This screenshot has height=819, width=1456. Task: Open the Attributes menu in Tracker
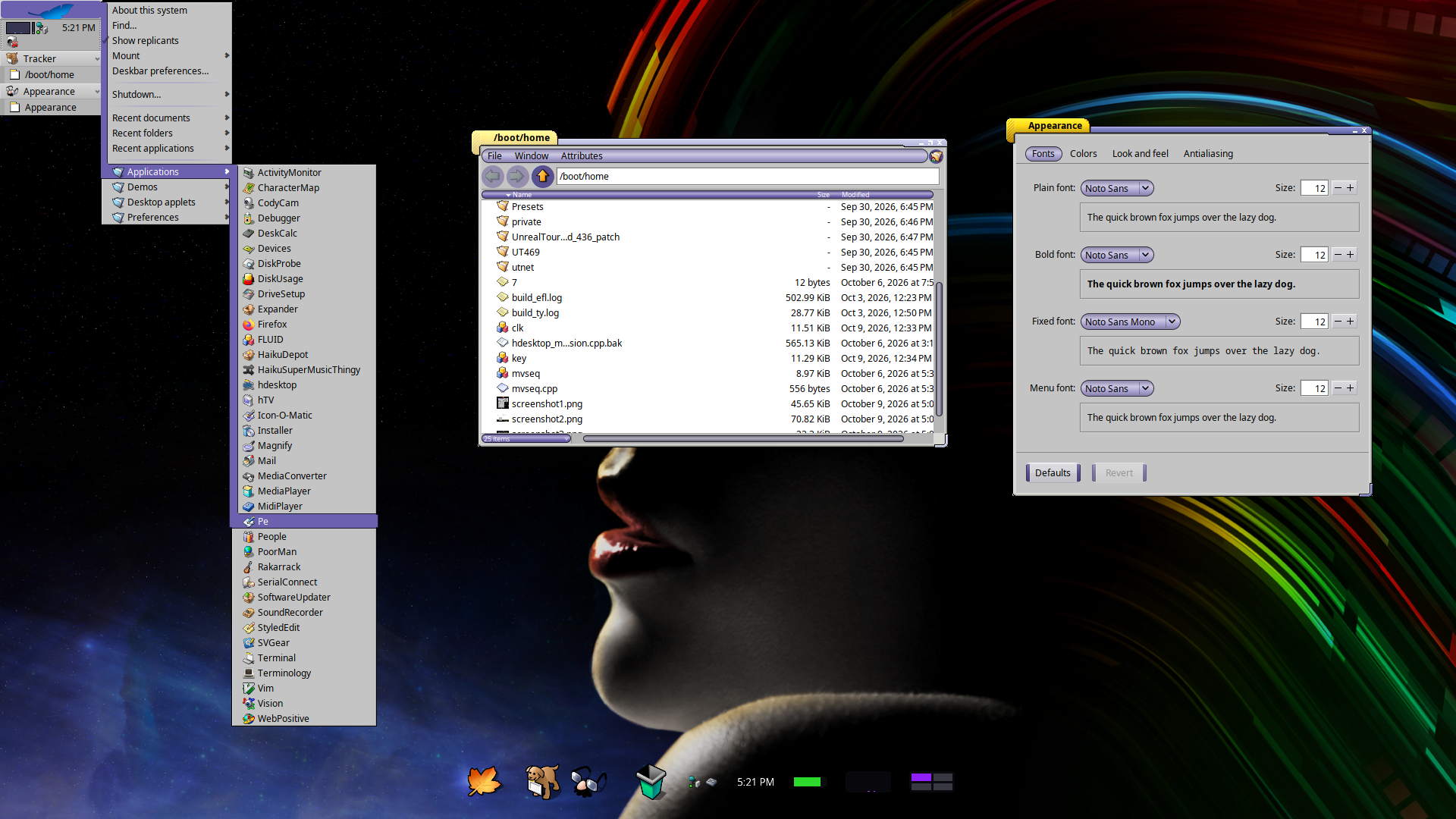pyautogui.click(x=582, y=155)
